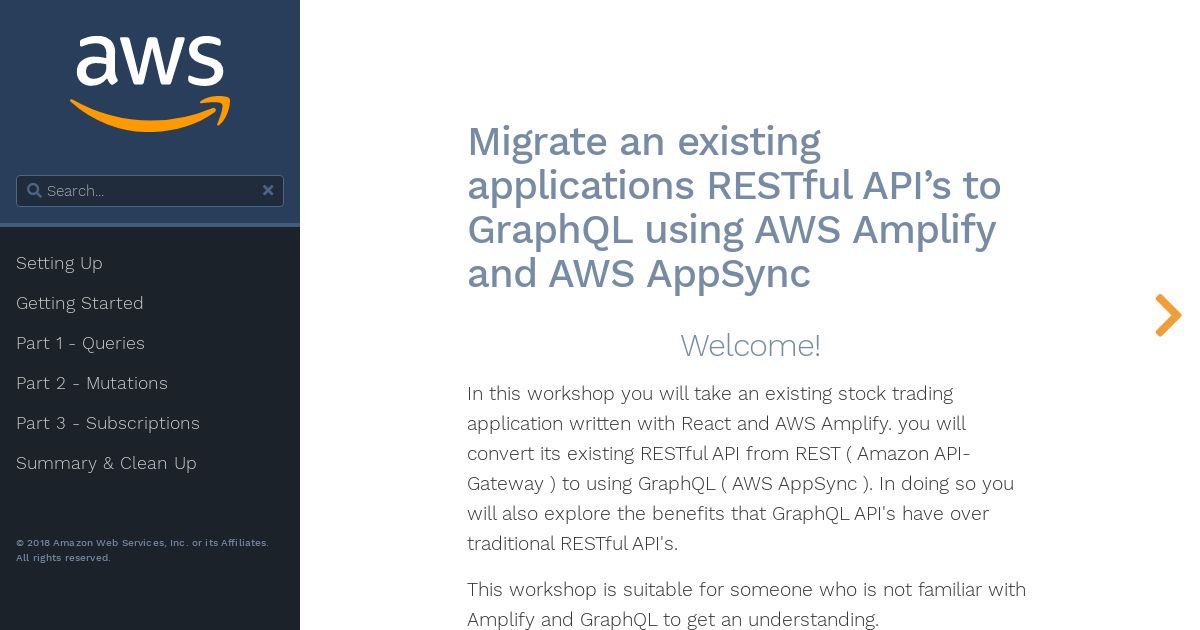Go to next page with orange chevron

[1168, 315]
